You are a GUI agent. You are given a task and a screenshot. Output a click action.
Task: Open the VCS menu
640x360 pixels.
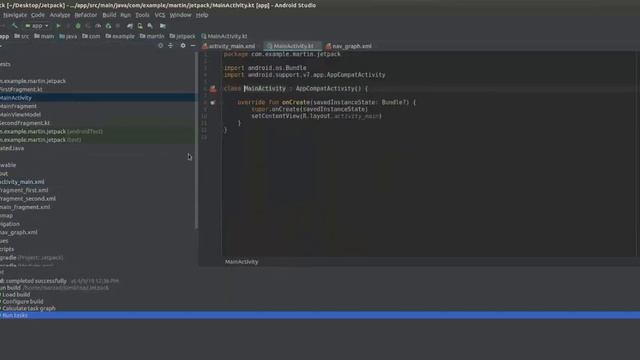(x=160, y=15)
